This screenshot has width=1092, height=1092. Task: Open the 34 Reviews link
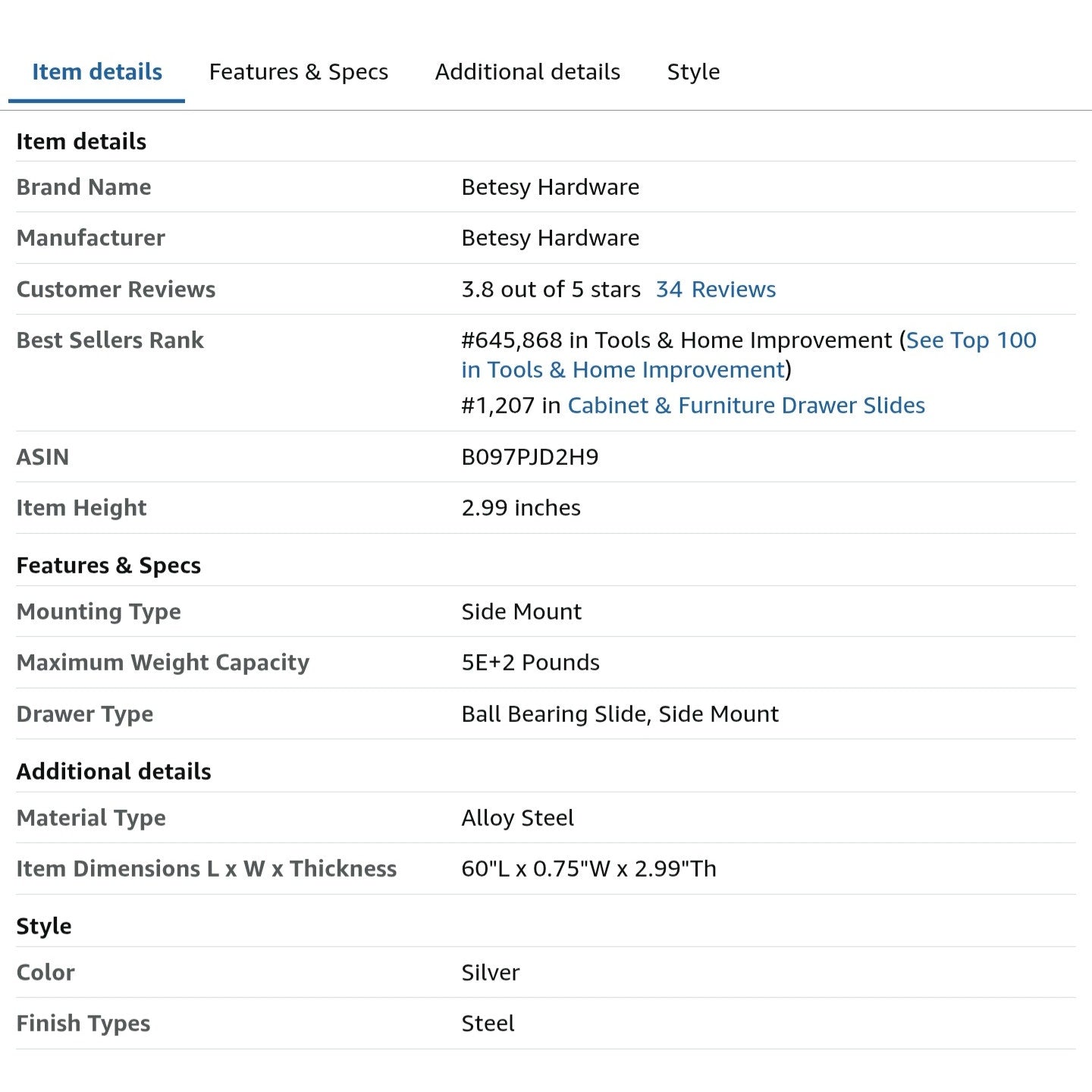point(715,290)
